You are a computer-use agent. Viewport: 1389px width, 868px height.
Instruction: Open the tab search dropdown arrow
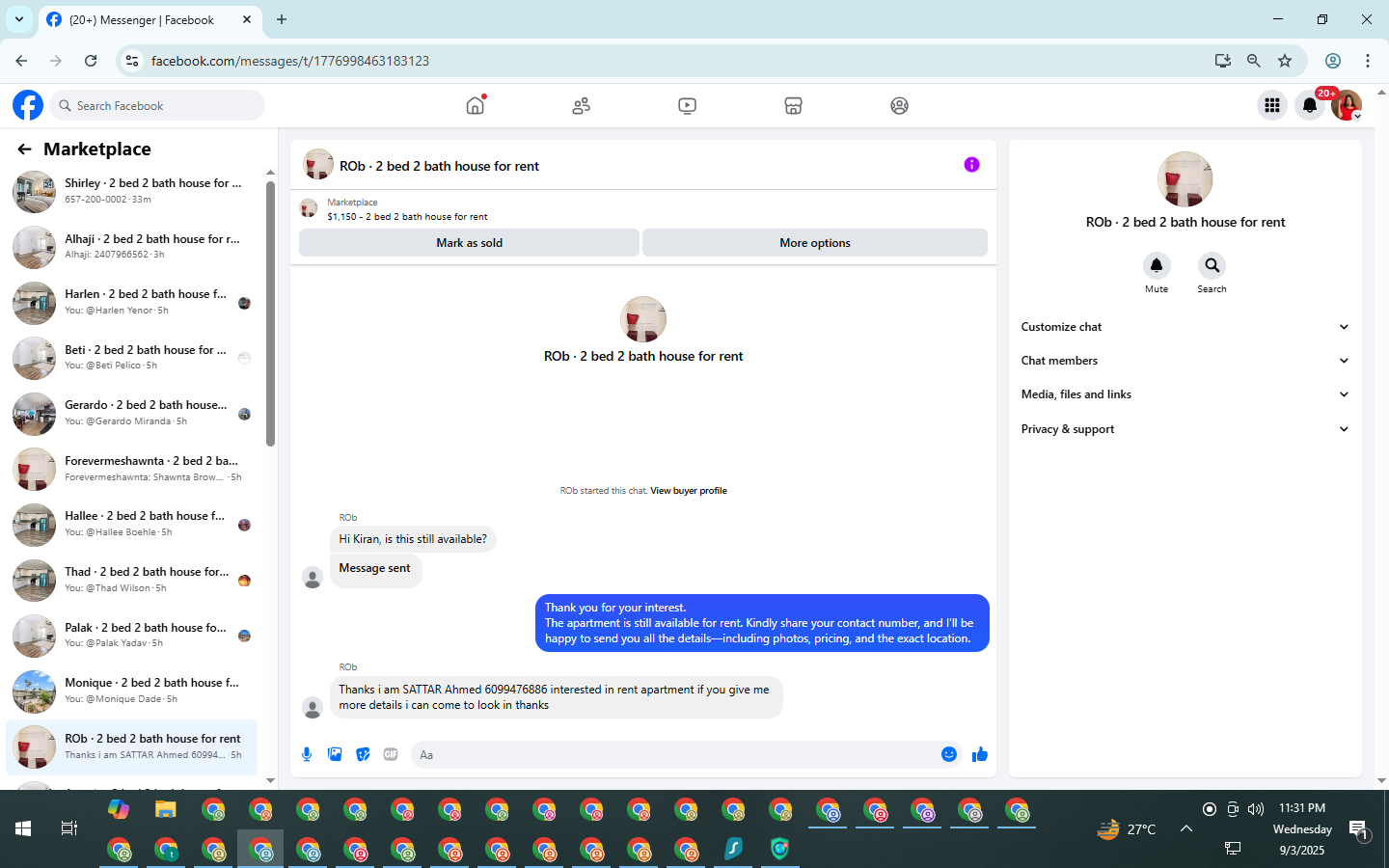(x=19, y=19)
